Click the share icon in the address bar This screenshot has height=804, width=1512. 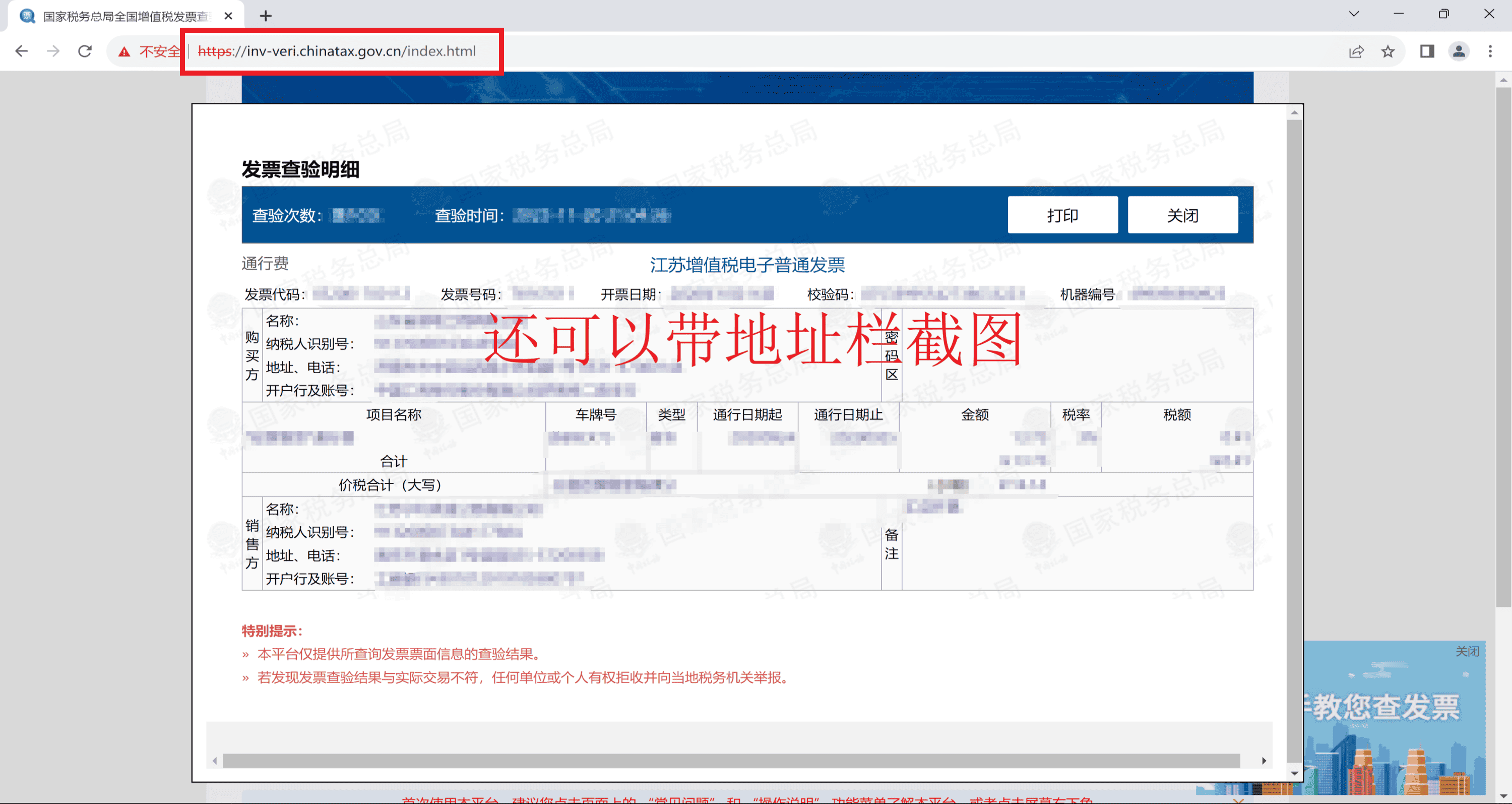click(x=1356, y=51)
